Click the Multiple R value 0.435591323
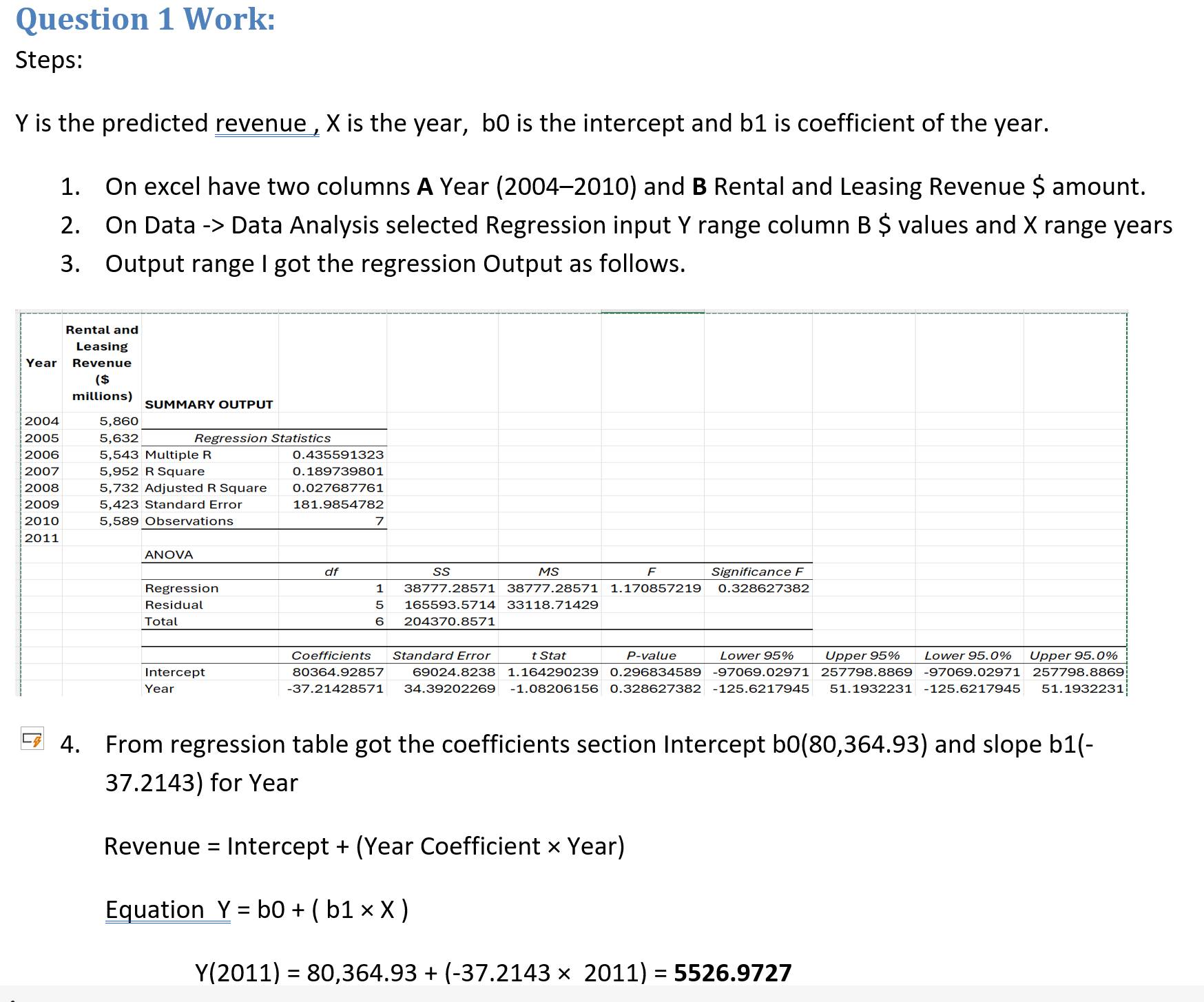 338,455
